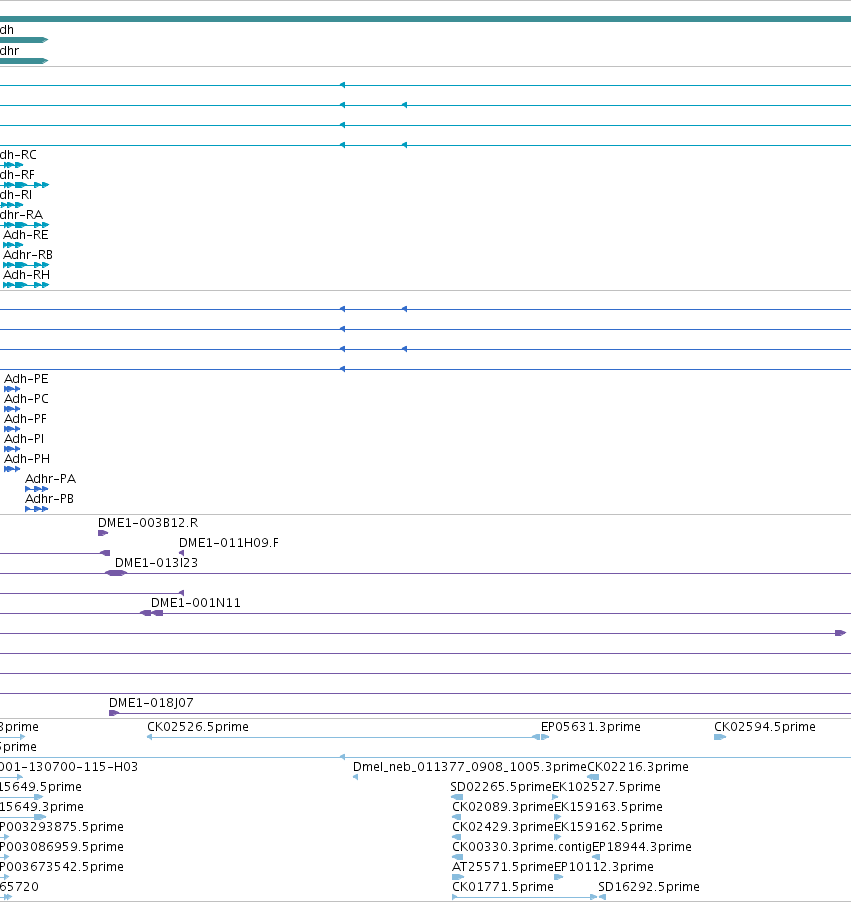Image resolution: width=851 pixels, height=902 pixels.
Task: Select the dh-RF transcript label
Action: click(17, 175)
